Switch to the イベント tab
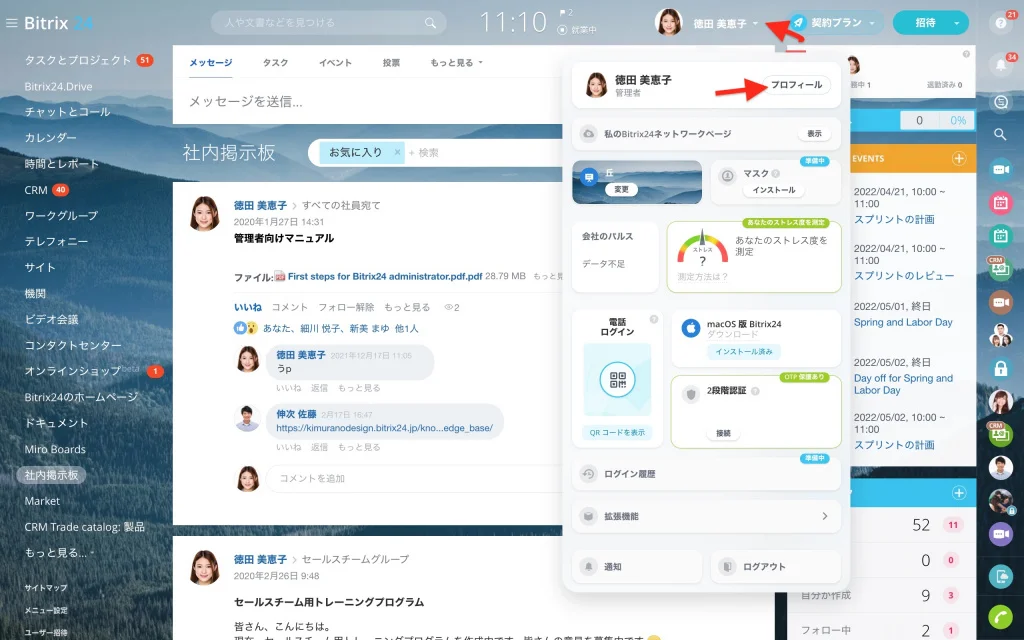Image resolution: width=1024 pixels, height=640 pixels. (x=335, y=63)
